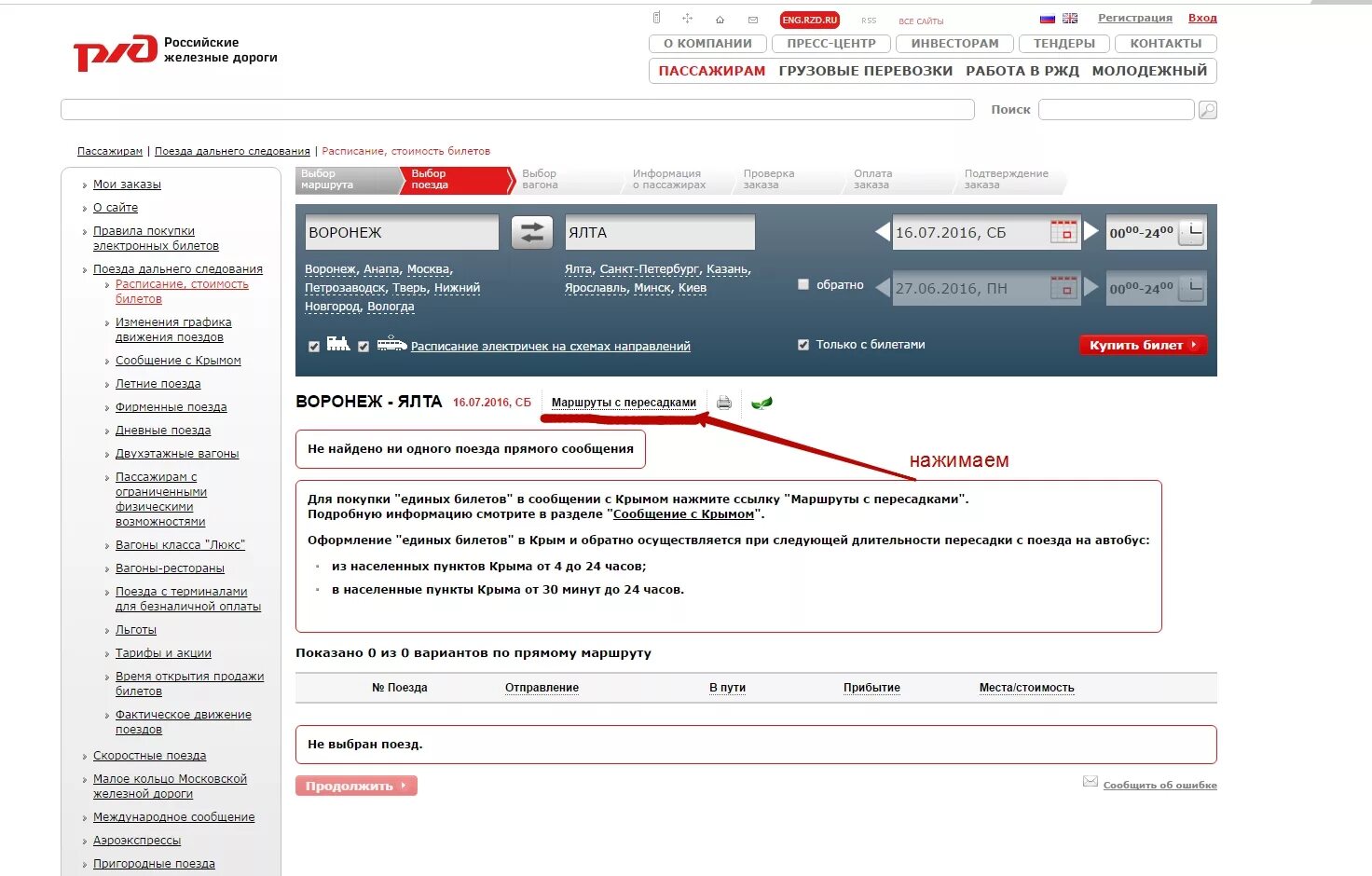Click 'Купить билет' button

point(1143,345)
